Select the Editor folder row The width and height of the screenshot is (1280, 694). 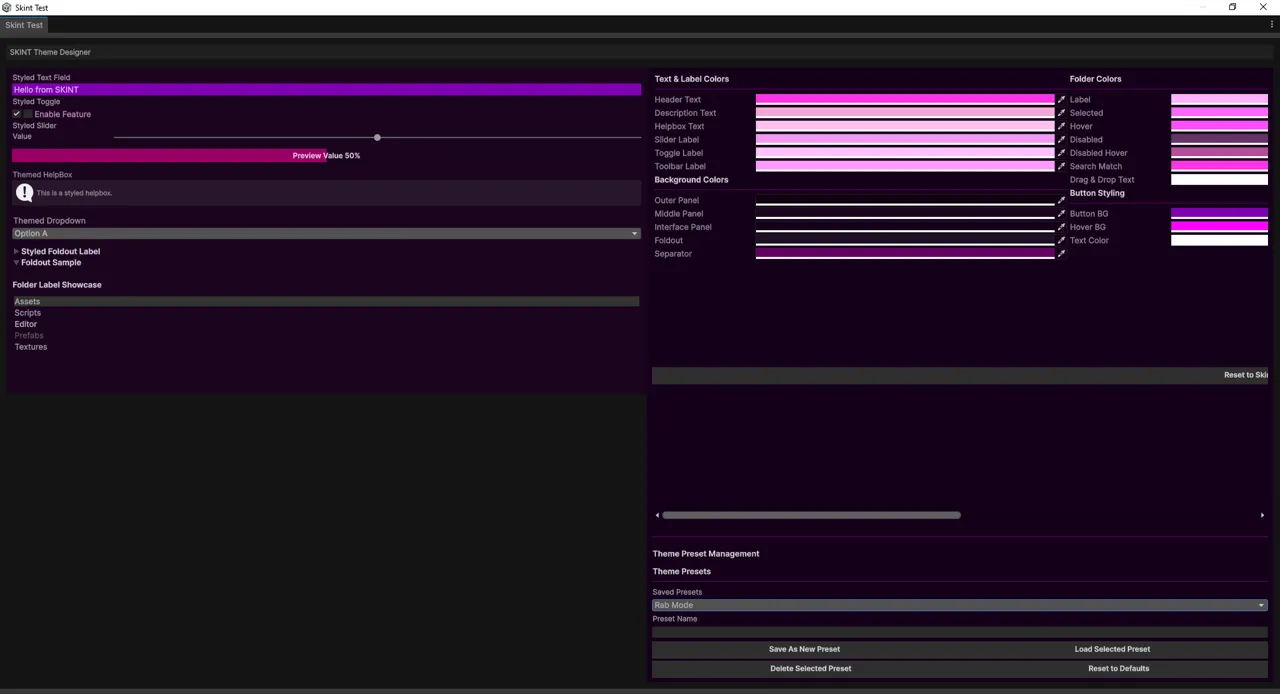[326, 324]
